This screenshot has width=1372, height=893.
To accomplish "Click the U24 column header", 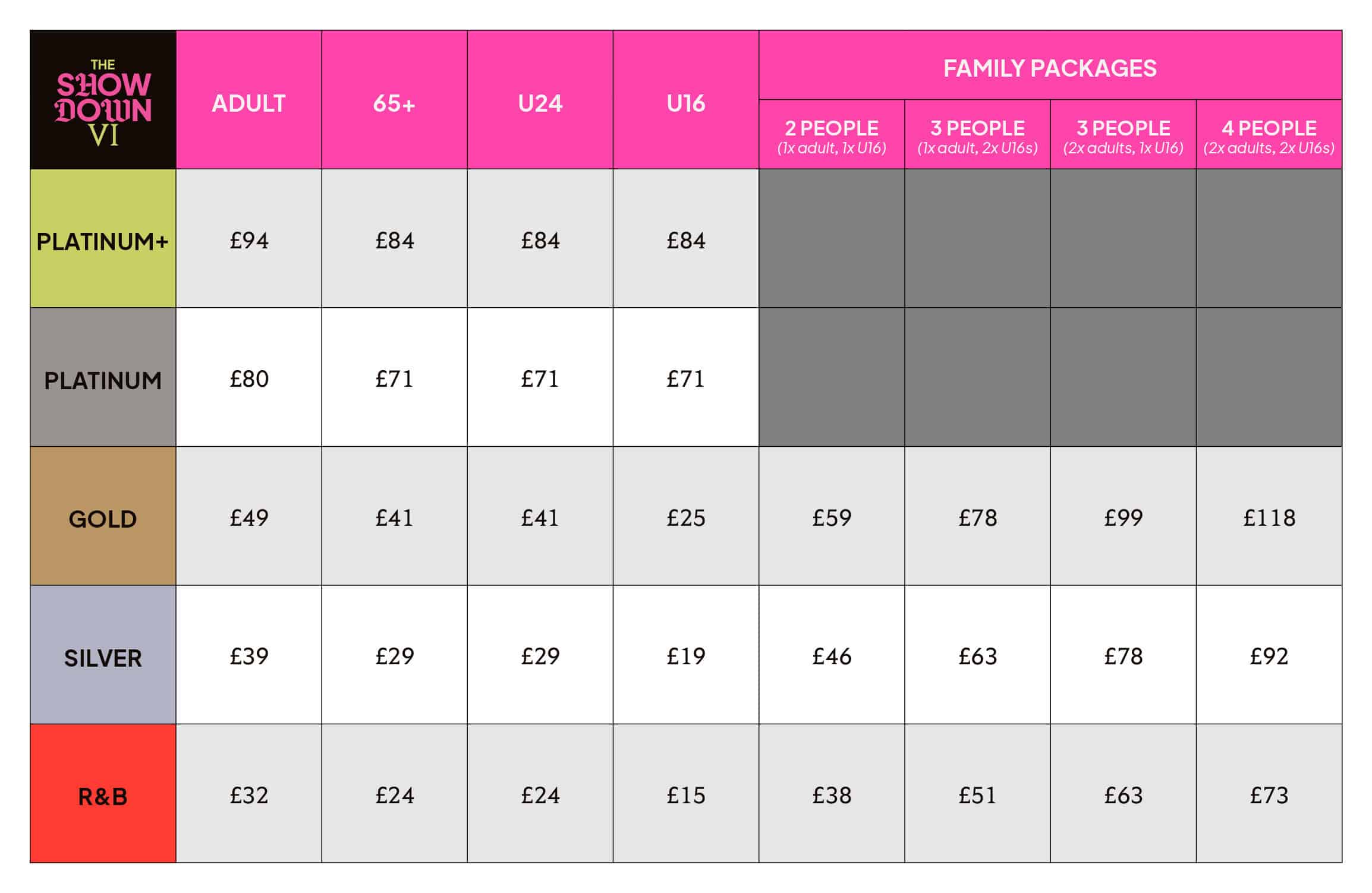I will pos(540,103).
